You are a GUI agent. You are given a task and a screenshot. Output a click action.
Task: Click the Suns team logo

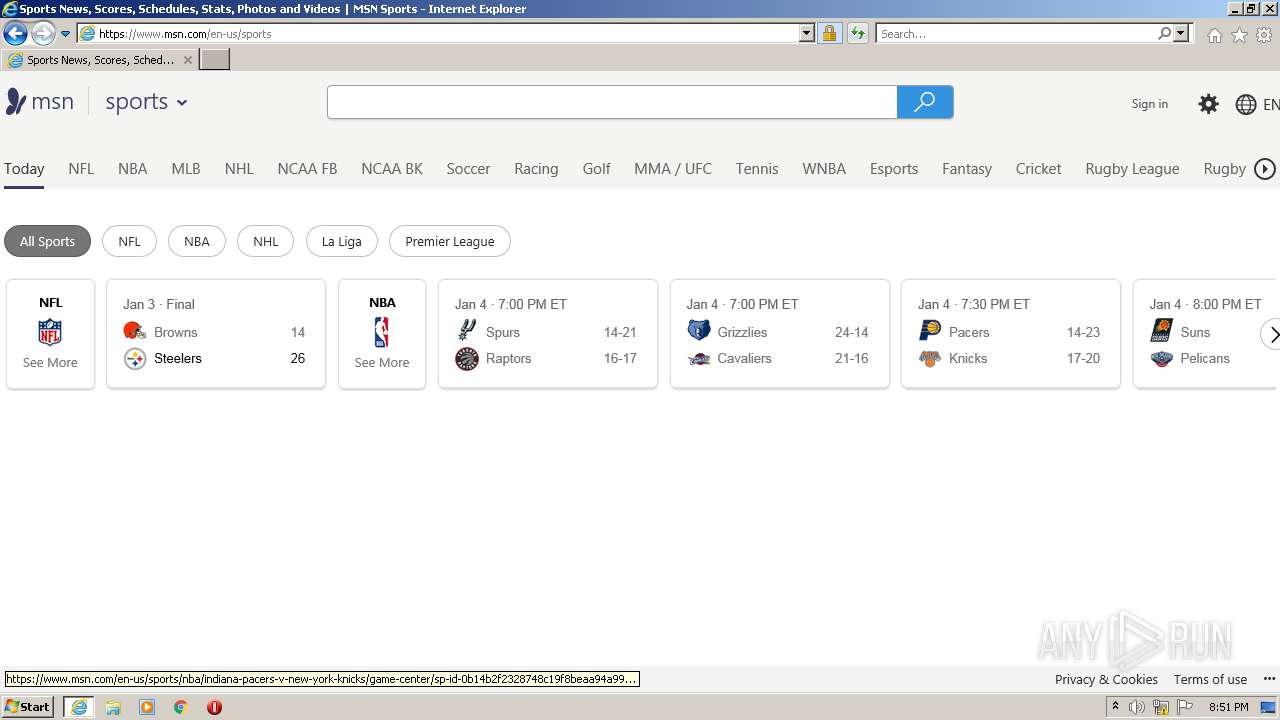pyautogui.click(x=1161, y=331)
